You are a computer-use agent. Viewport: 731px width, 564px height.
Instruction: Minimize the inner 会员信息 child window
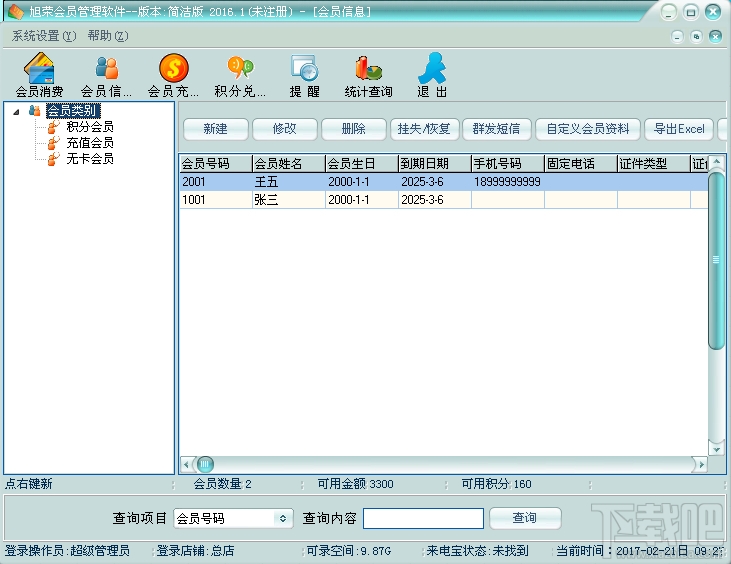[x=677, y=36]
